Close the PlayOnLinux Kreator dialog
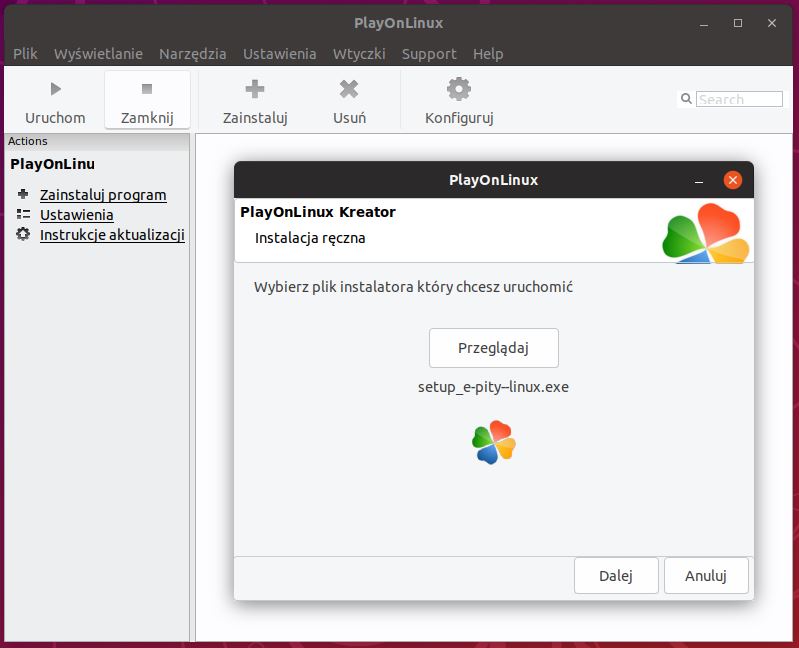Image resolution: width=799 pixels, height=648 pixels. click(732, 180)
